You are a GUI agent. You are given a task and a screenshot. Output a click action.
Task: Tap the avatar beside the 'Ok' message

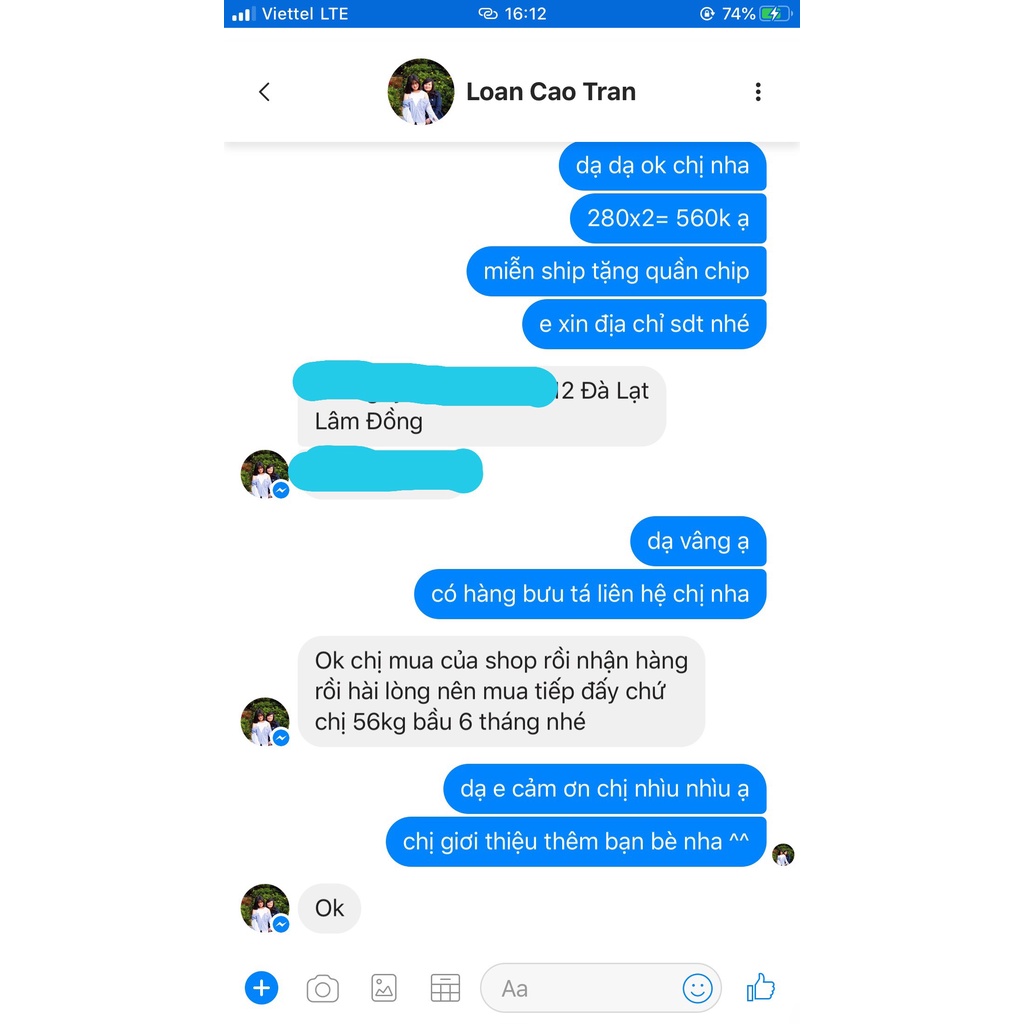265,908
